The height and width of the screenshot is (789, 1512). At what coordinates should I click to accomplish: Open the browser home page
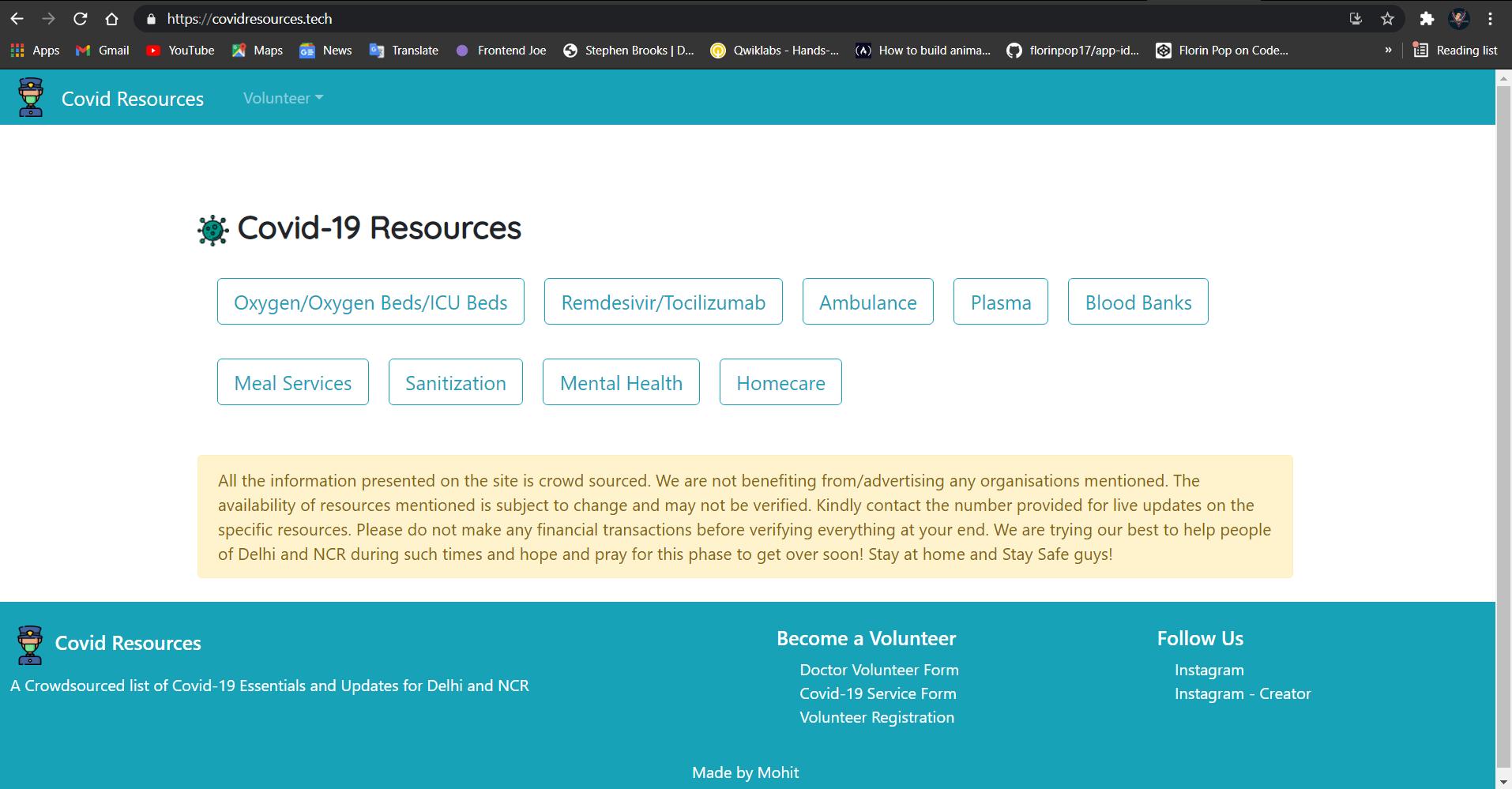click(111, 19)
